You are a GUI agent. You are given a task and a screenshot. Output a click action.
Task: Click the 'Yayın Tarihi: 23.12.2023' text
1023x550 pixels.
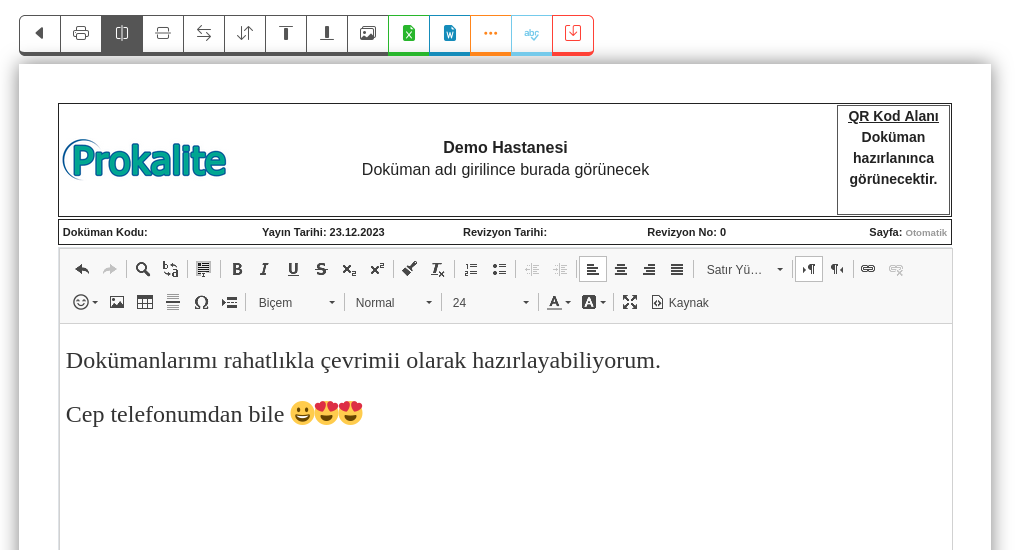pos(323,232)
